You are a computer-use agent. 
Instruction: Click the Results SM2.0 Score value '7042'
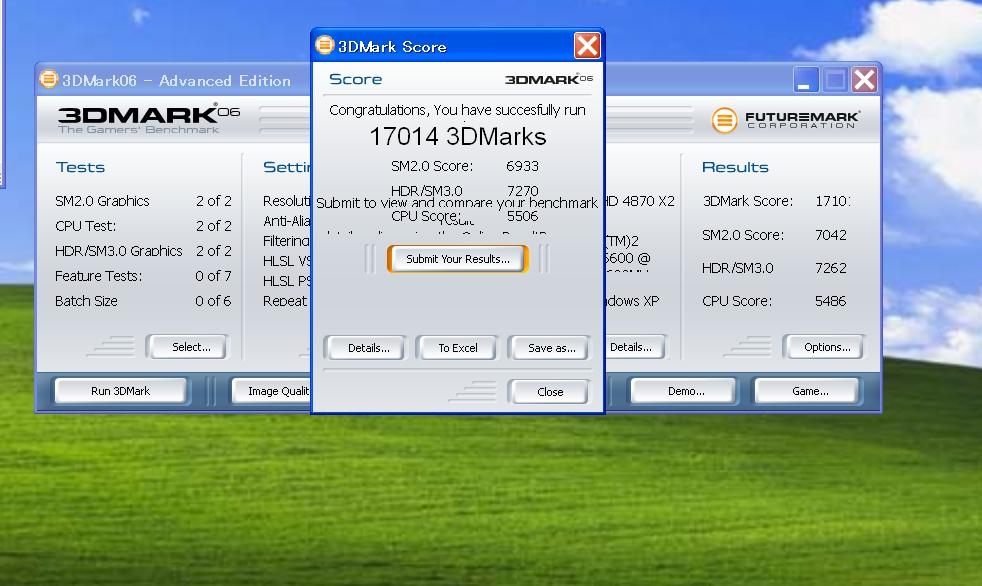(x=830, y=235)
